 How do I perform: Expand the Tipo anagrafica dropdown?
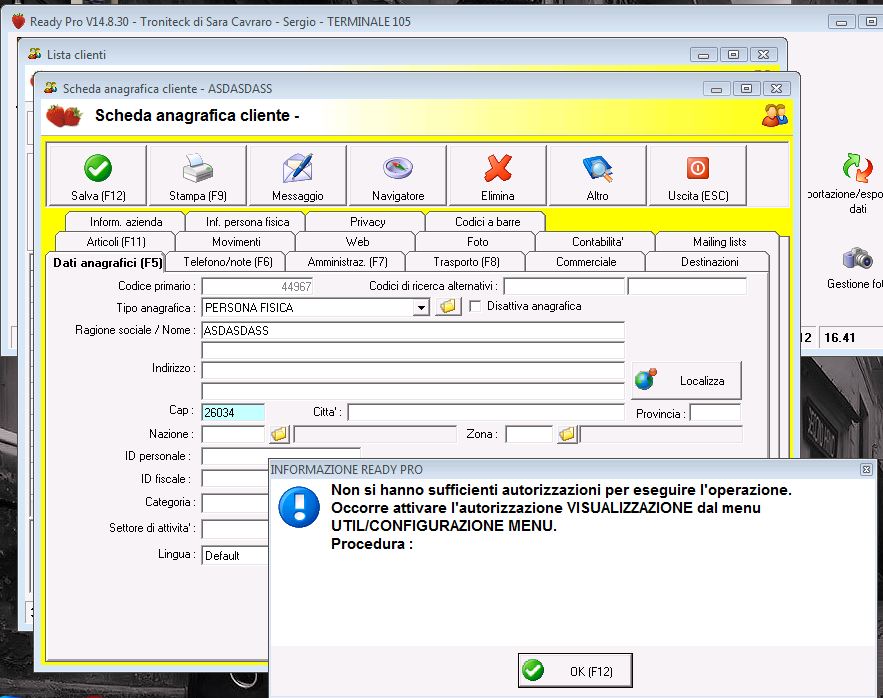[421, 308]
